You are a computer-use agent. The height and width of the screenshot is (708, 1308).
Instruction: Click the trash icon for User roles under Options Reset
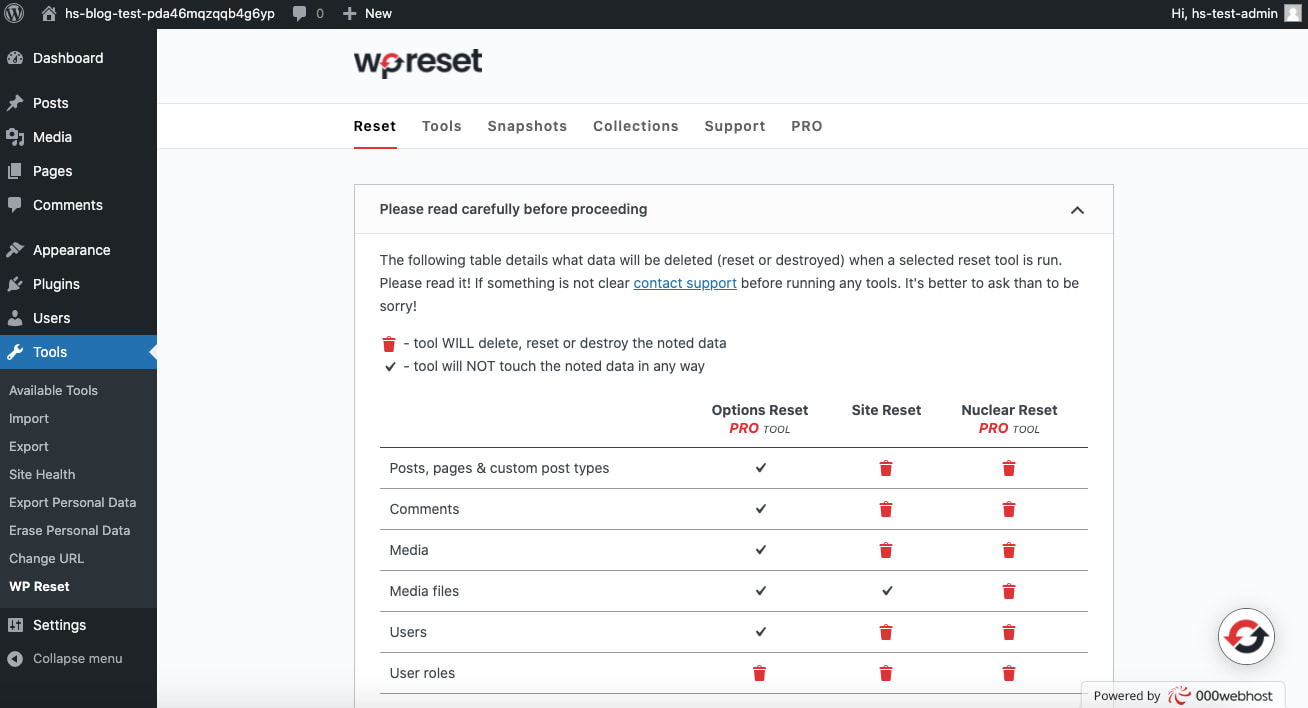pos(759,673)
